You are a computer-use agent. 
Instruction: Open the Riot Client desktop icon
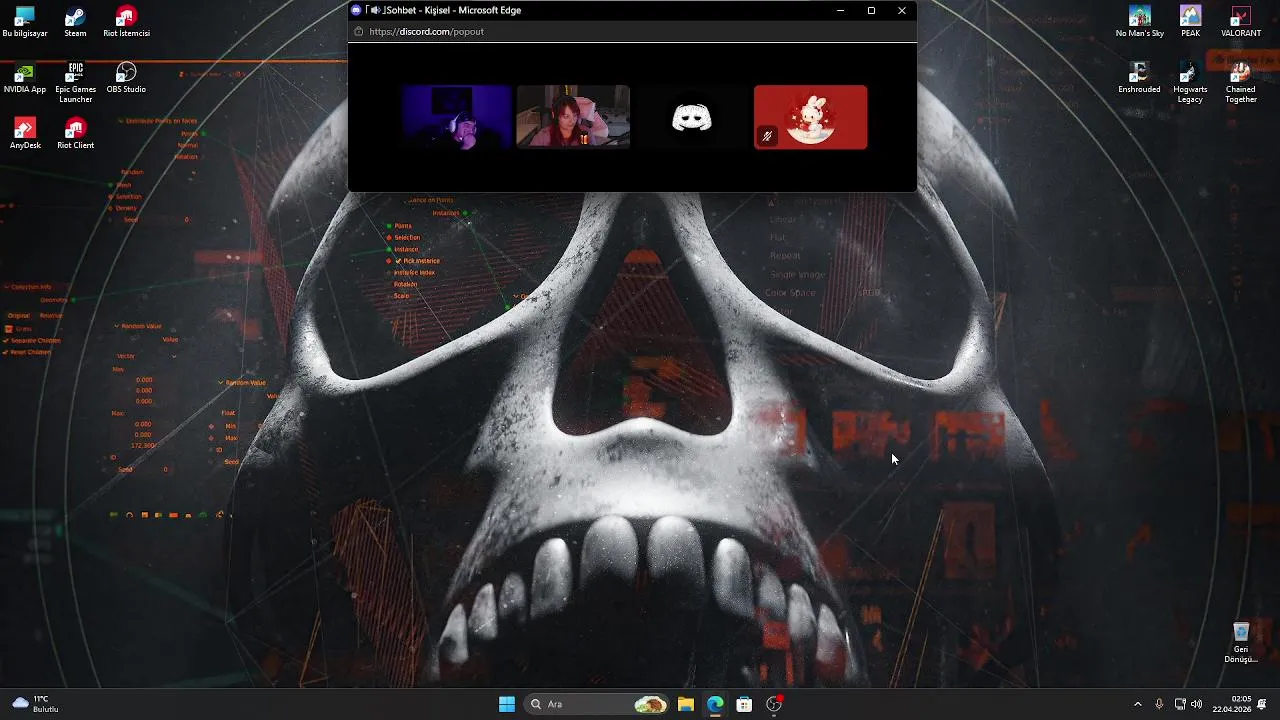coord(75,134)
